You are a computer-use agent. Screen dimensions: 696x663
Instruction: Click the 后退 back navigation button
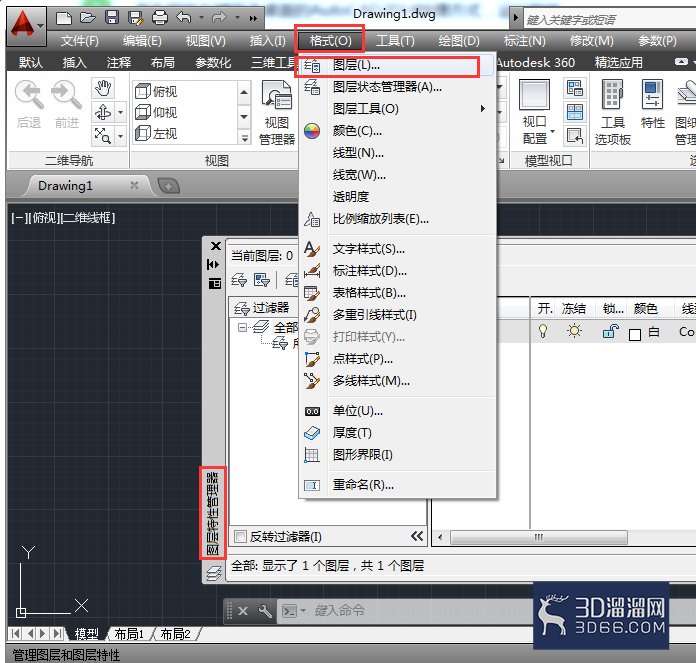click(29, 105)
